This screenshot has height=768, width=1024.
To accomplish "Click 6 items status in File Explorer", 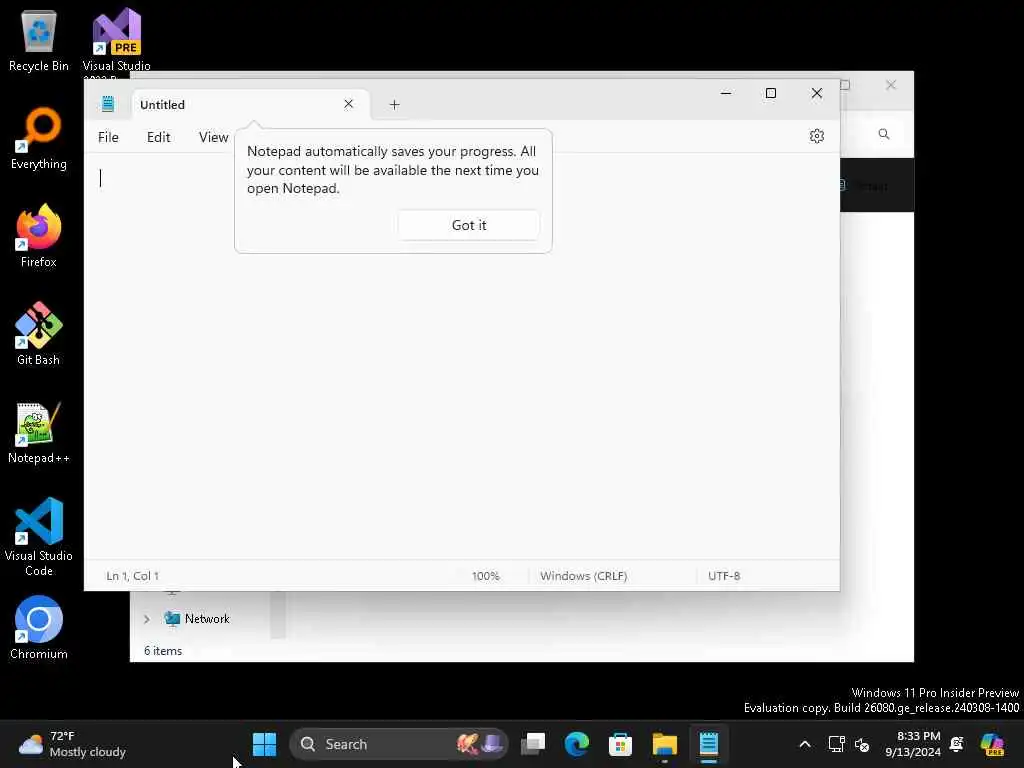I will (x=163, y=651).
